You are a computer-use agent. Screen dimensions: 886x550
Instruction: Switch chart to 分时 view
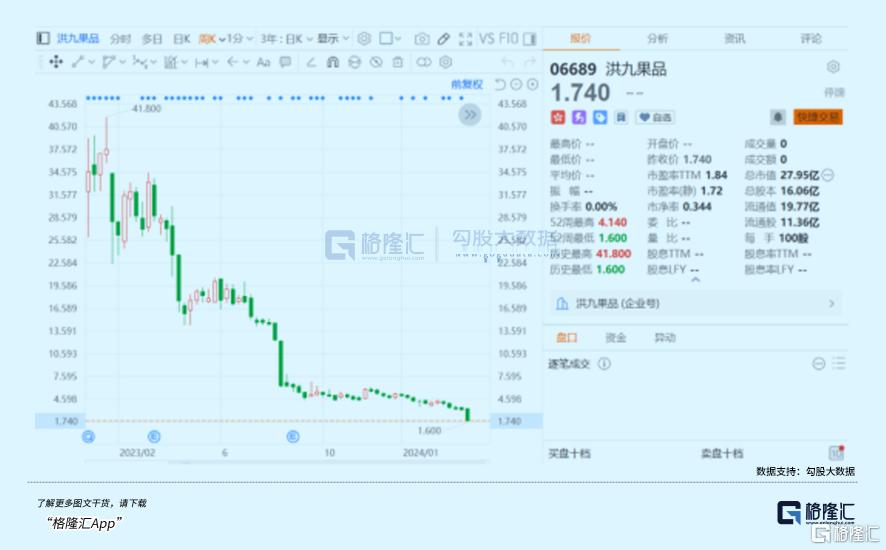coord(120,38)
